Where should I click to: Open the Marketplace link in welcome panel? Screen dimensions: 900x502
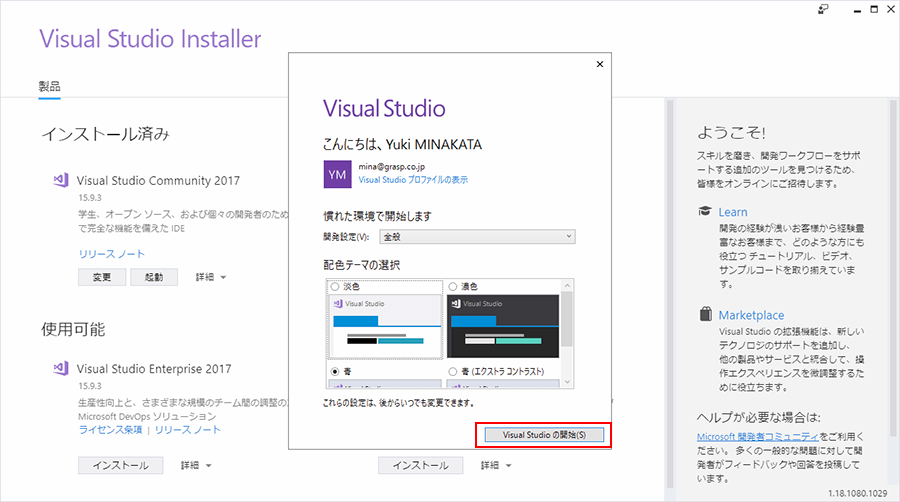point(751,315)
